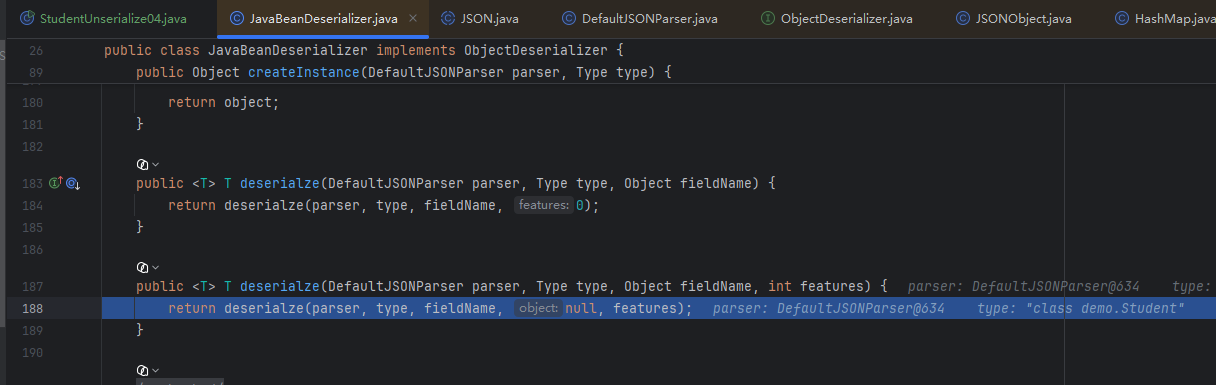Click the interface icon on ObjectDeserializer.java tab
1216x385 pixels.
[x=767, y=18]
